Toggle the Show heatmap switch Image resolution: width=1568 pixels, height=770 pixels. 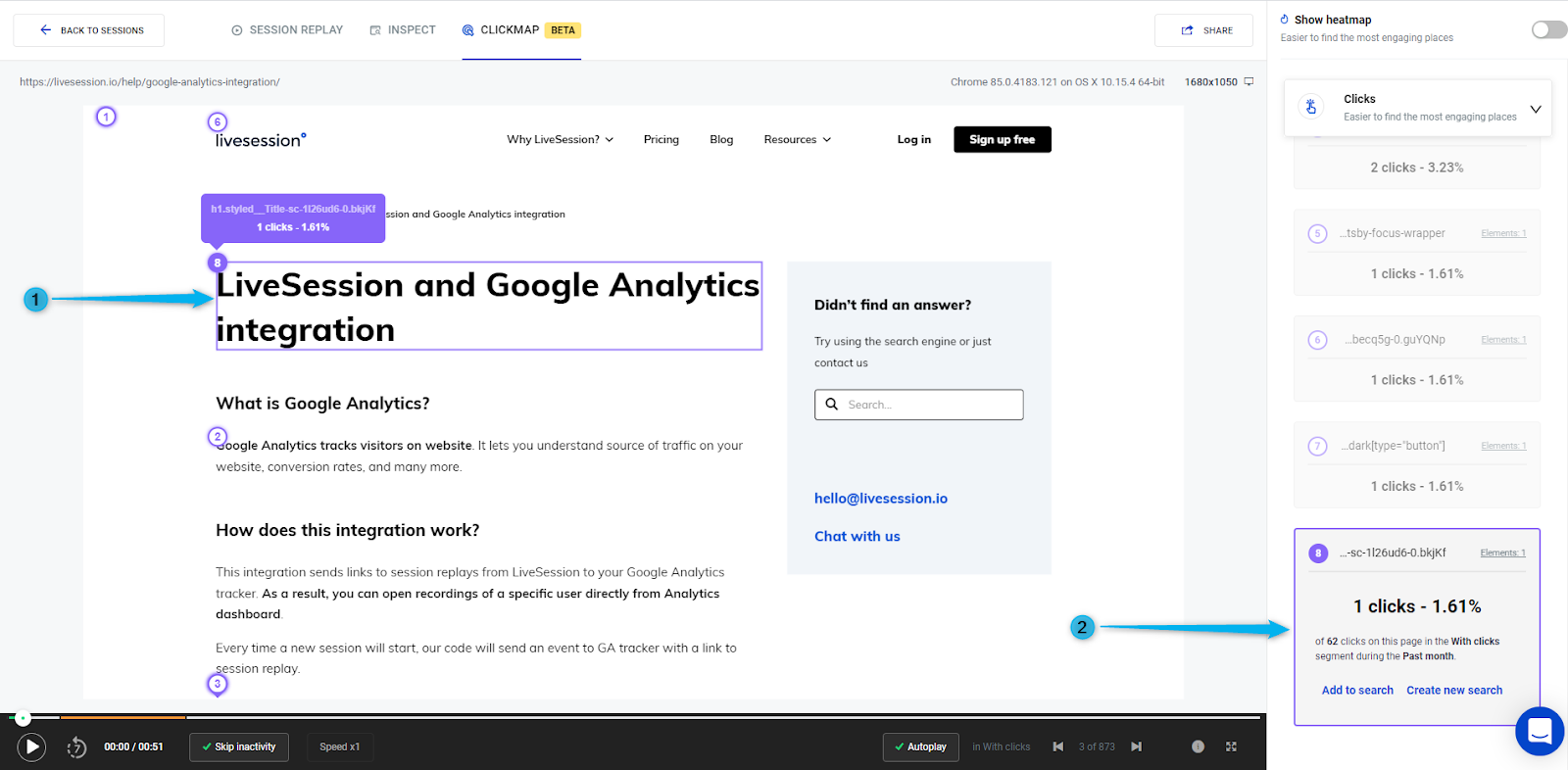[1548, 29]
